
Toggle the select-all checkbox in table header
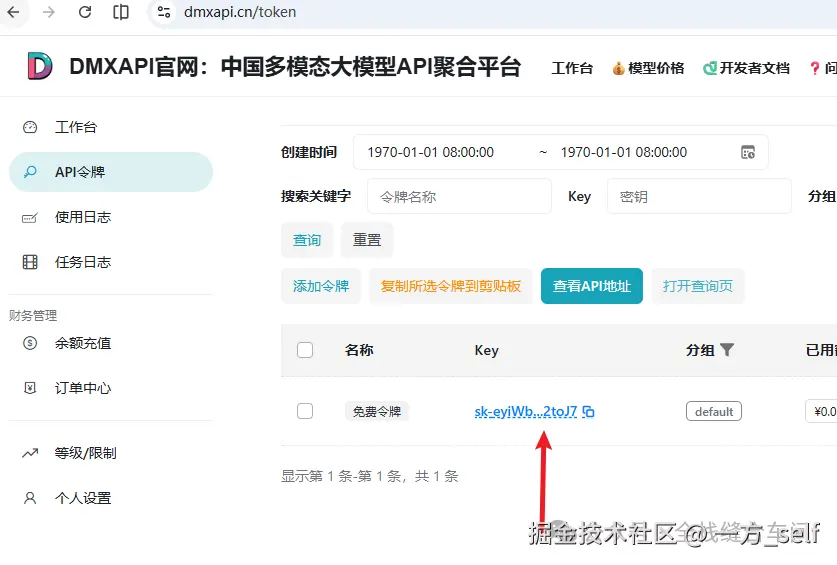coord(305,350)
